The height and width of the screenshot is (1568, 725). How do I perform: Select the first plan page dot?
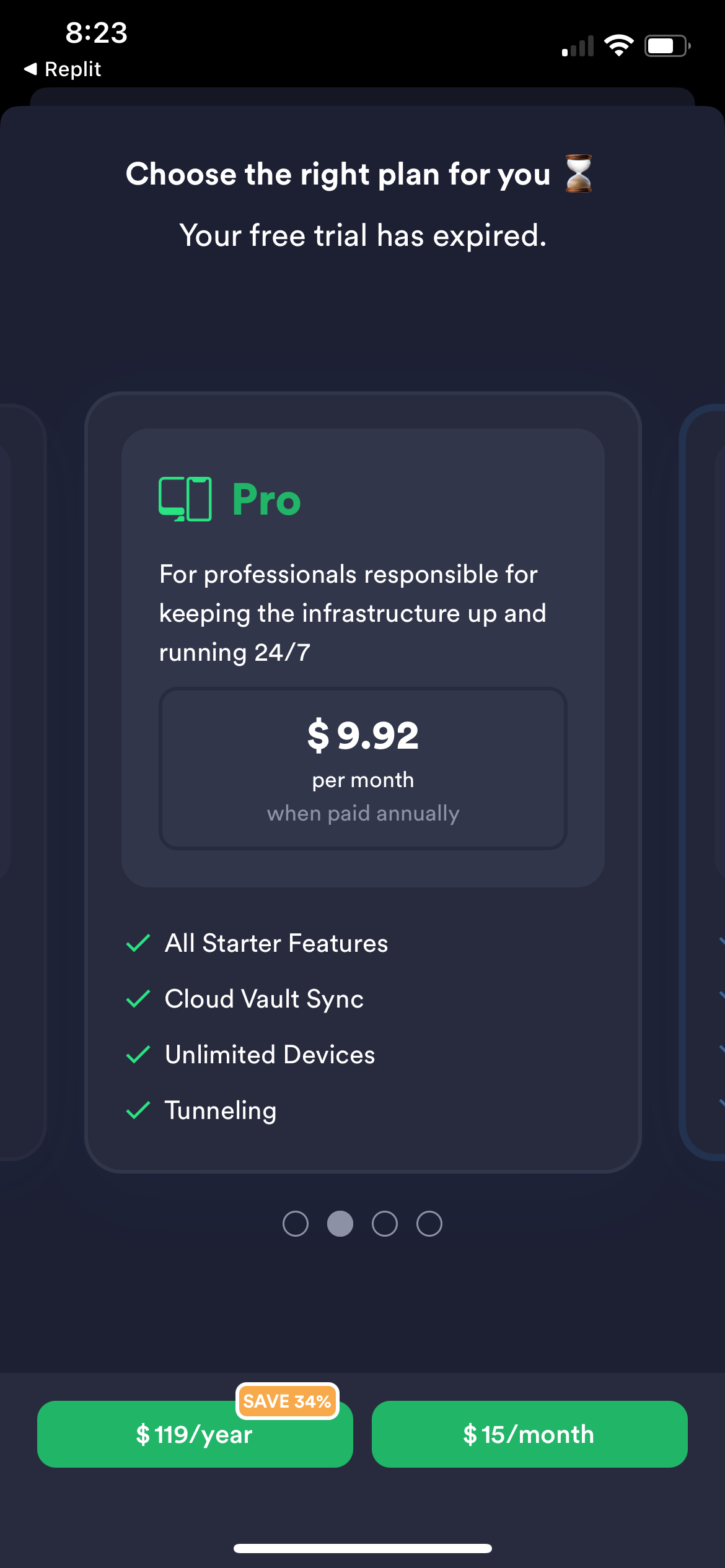(x=296, y=1224)
